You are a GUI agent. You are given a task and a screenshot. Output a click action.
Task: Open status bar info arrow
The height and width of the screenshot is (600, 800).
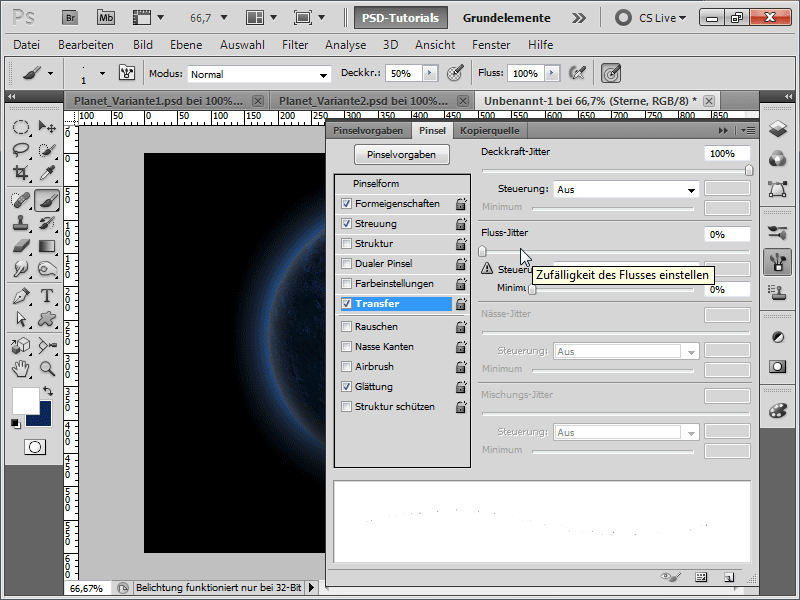pyautogui.click(x=311, y=588)
